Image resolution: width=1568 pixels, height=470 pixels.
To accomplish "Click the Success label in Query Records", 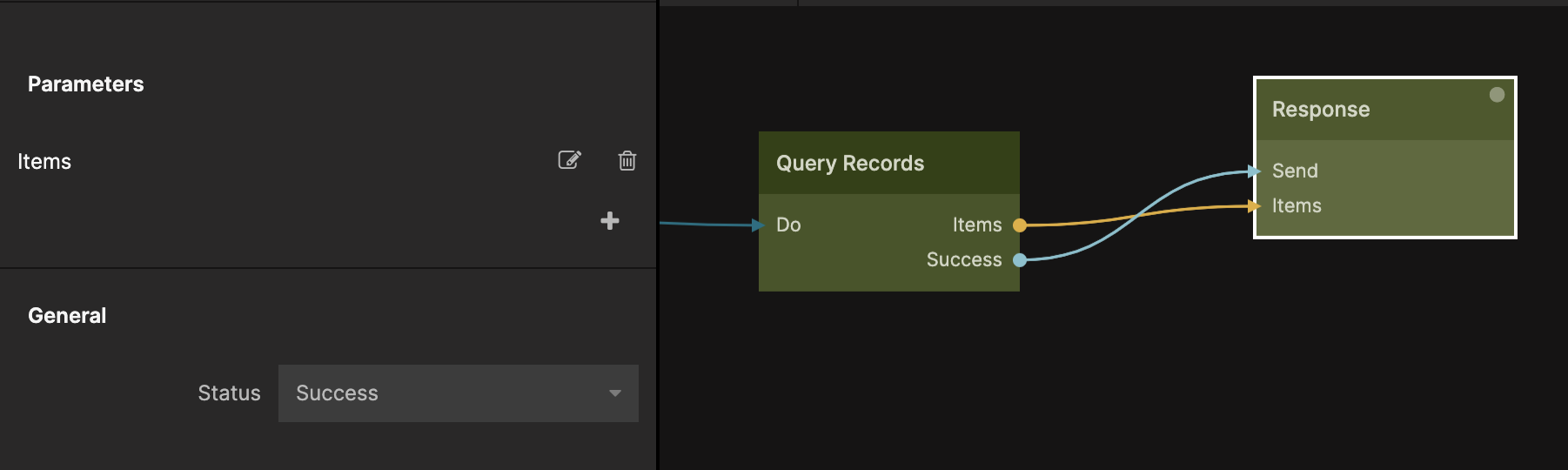I will 963,260.
